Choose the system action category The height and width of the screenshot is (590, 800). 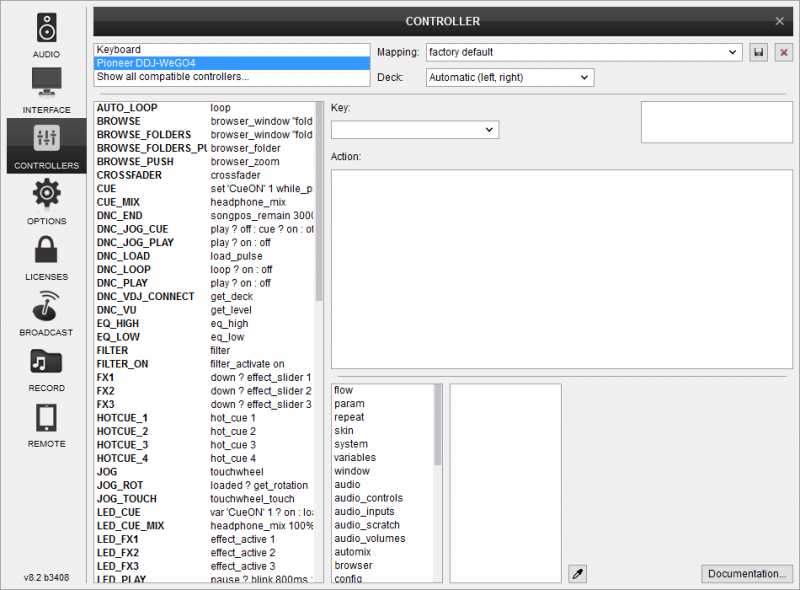[x=383, y=445]
